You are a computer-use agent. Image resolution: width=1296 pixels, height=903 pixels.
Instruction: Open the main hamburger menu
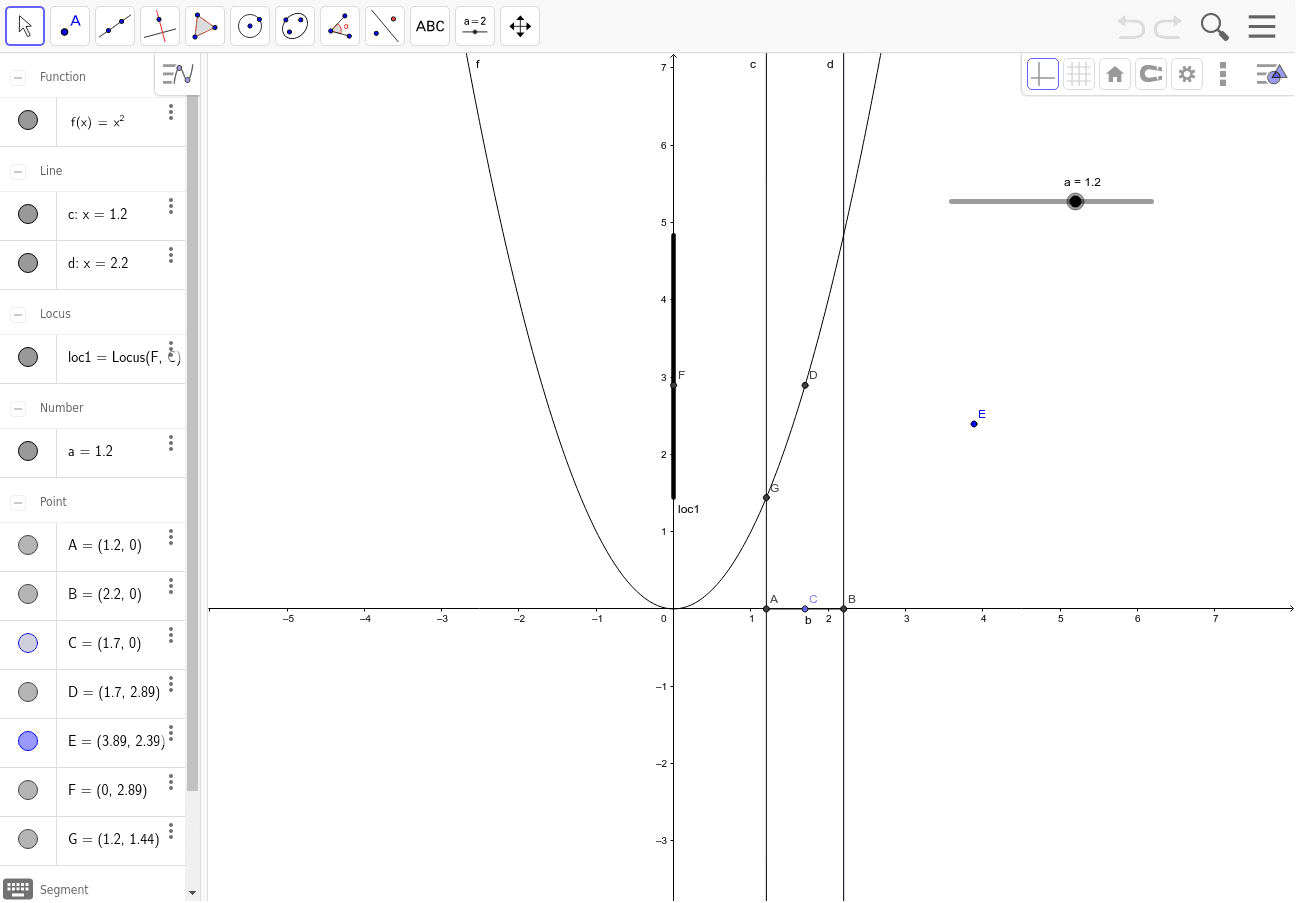click(1262, 26)
